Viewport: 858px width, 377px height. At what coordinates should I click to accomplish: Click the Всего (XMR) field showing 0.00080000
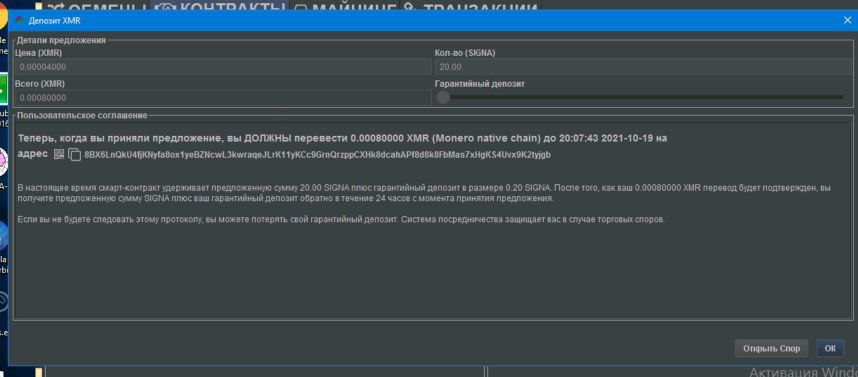[x=223, y=98]
